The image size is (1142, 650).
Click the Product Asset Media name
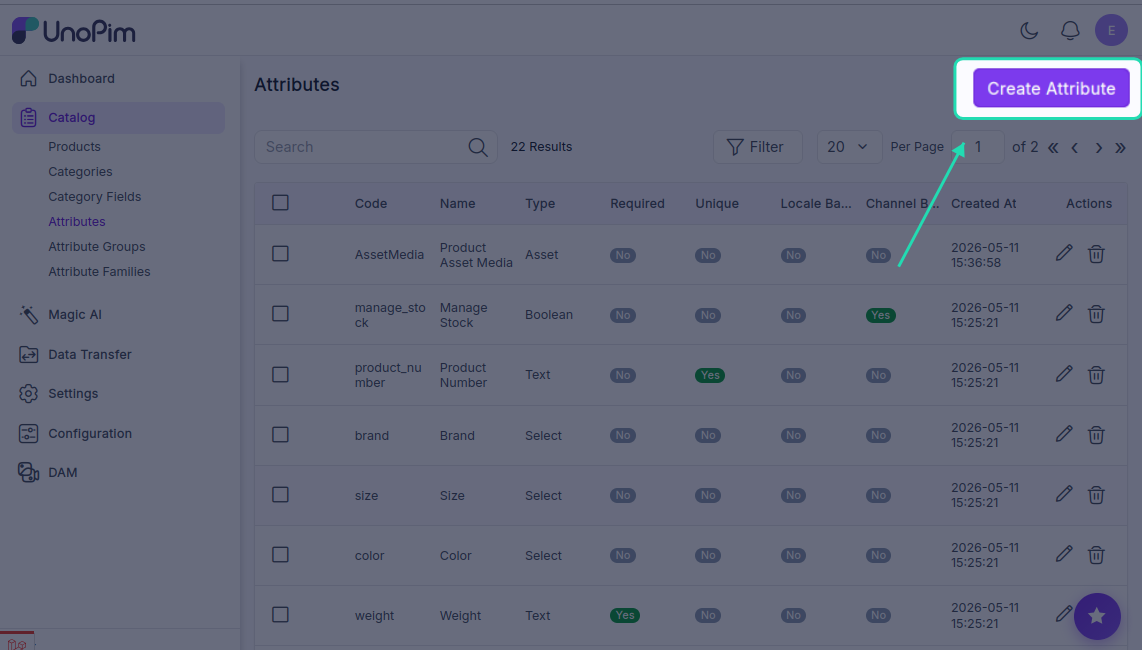point(476,255)
